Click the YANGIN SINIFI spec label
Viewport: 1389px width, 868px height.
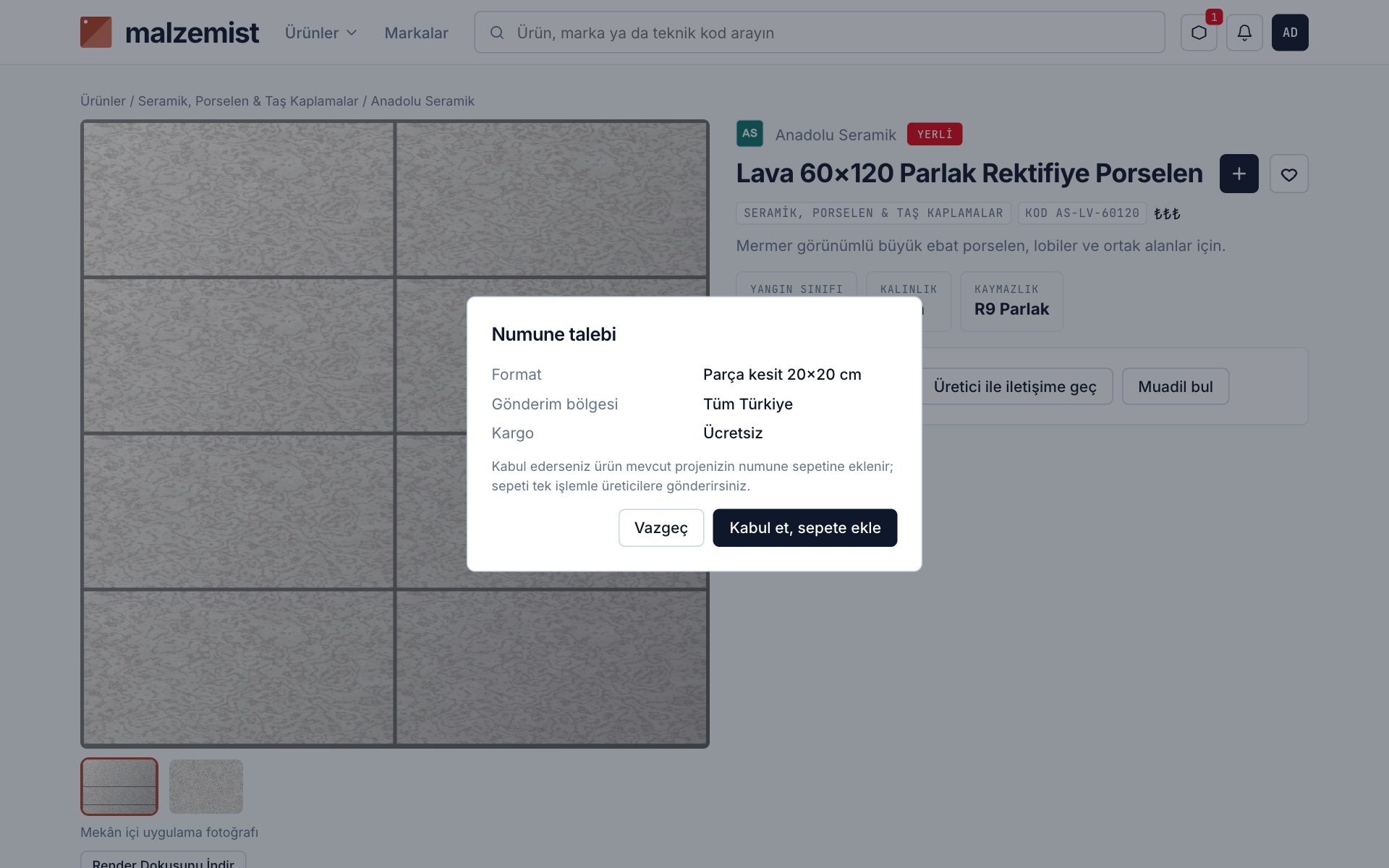(x=796, y=289)
